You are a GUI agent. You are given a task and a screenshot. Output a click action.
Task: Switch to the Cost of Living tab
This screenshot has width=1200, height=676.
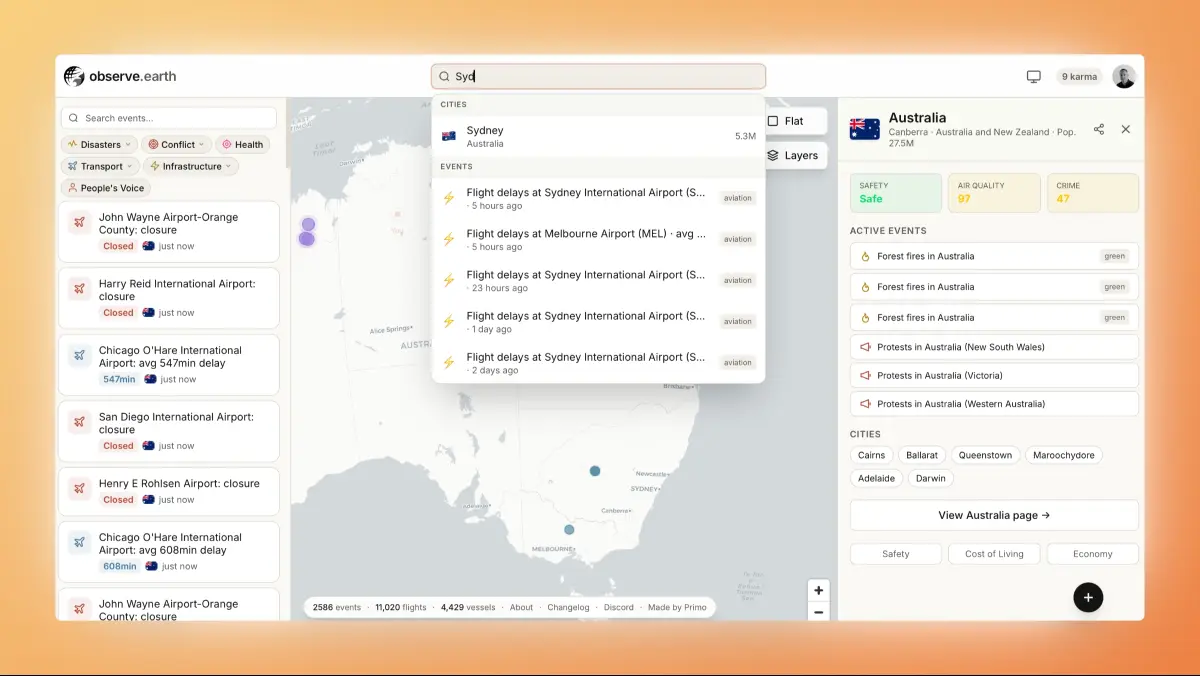(x=994, y=554)
